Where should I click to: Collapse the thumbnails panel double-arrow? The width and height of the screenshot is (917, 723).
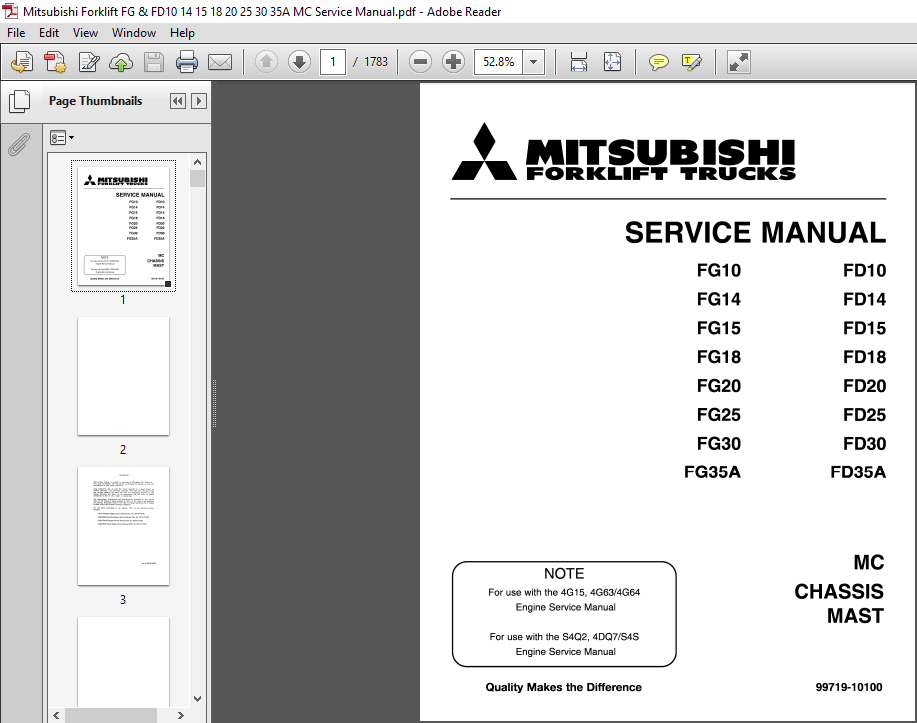pos(178,101)
